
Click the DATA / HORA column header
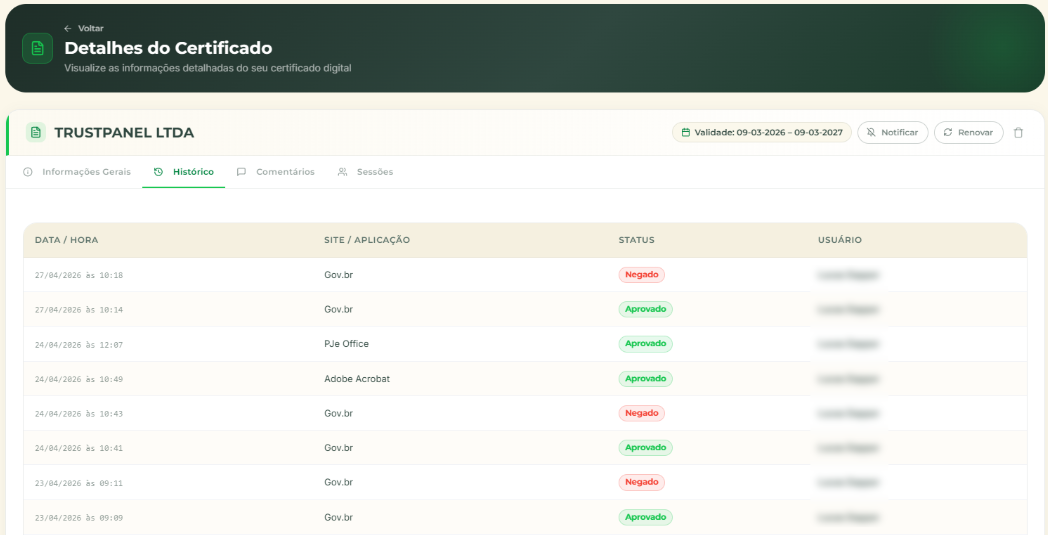click(x=66, y=240)
